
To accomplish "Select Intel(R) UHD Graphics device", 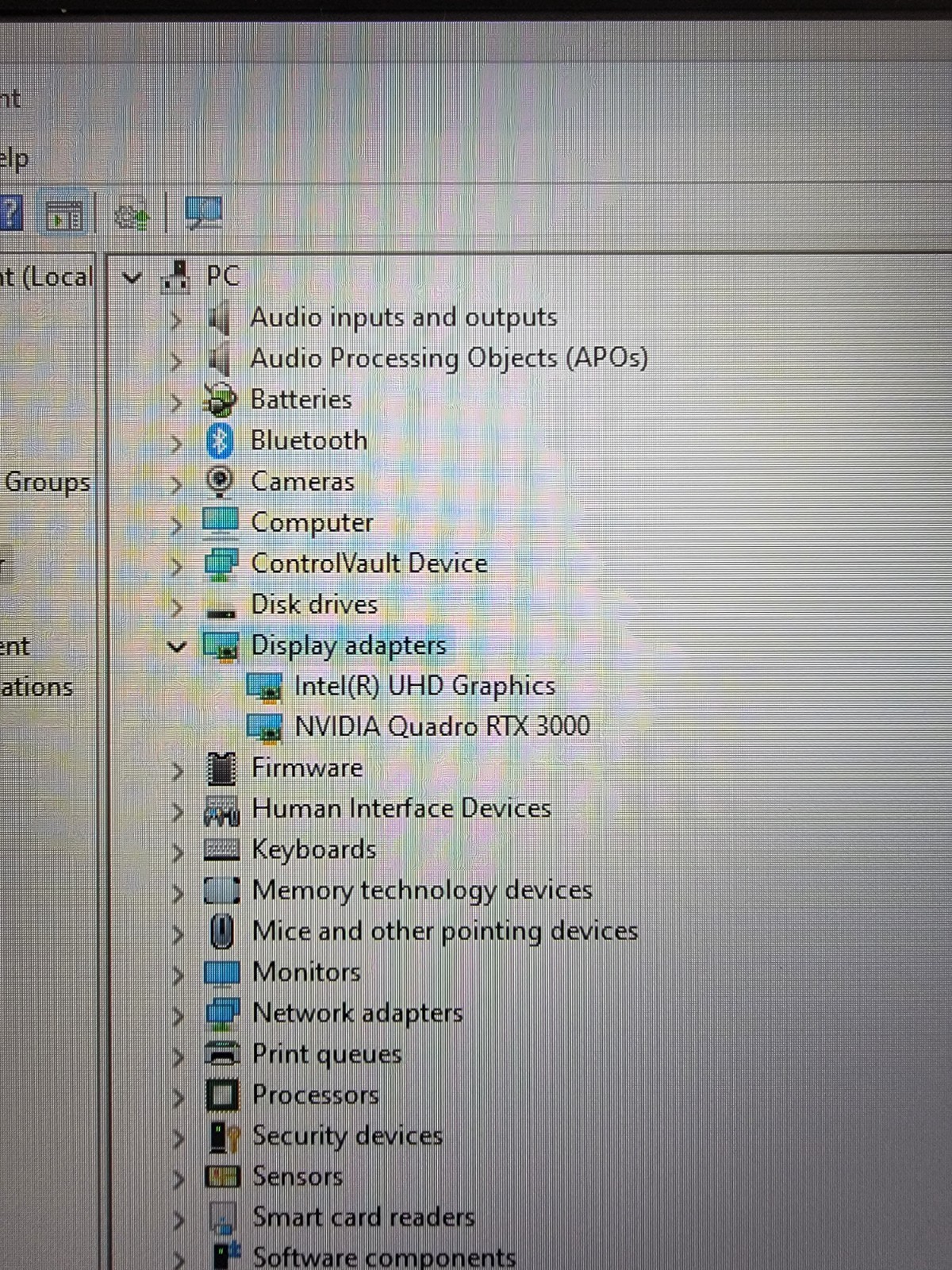I will tap(424, 687).
